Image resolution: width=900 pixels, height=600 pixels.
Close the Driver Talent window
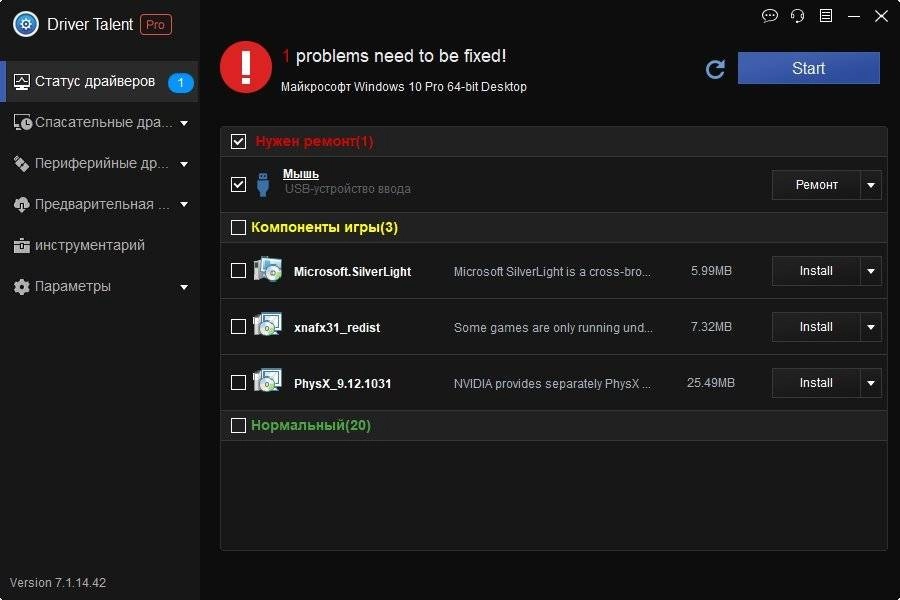(881, 16)
